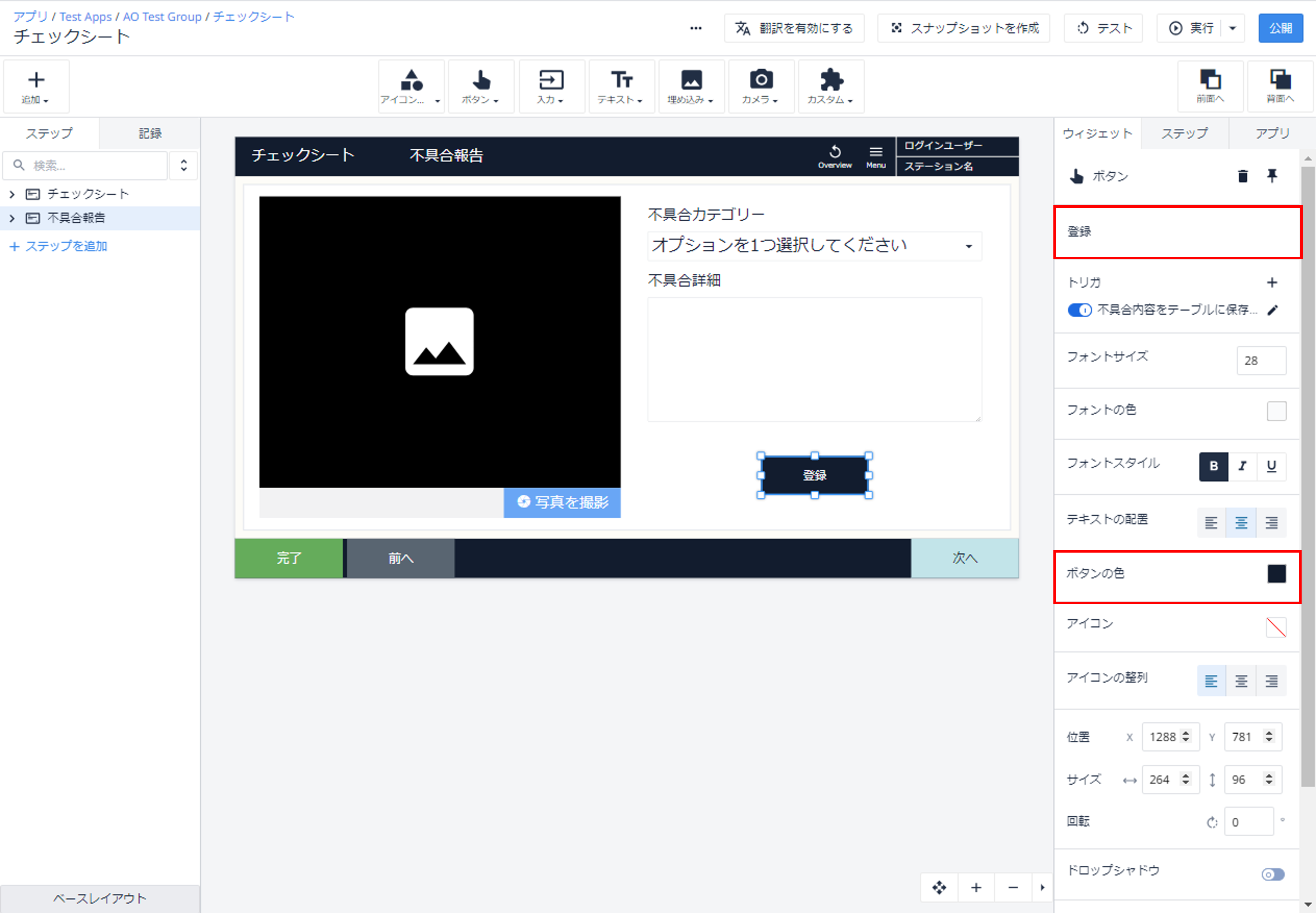Click the 公開 publish button
The width and height of the screenshot is (1316, 913).
coord(1281,28)
